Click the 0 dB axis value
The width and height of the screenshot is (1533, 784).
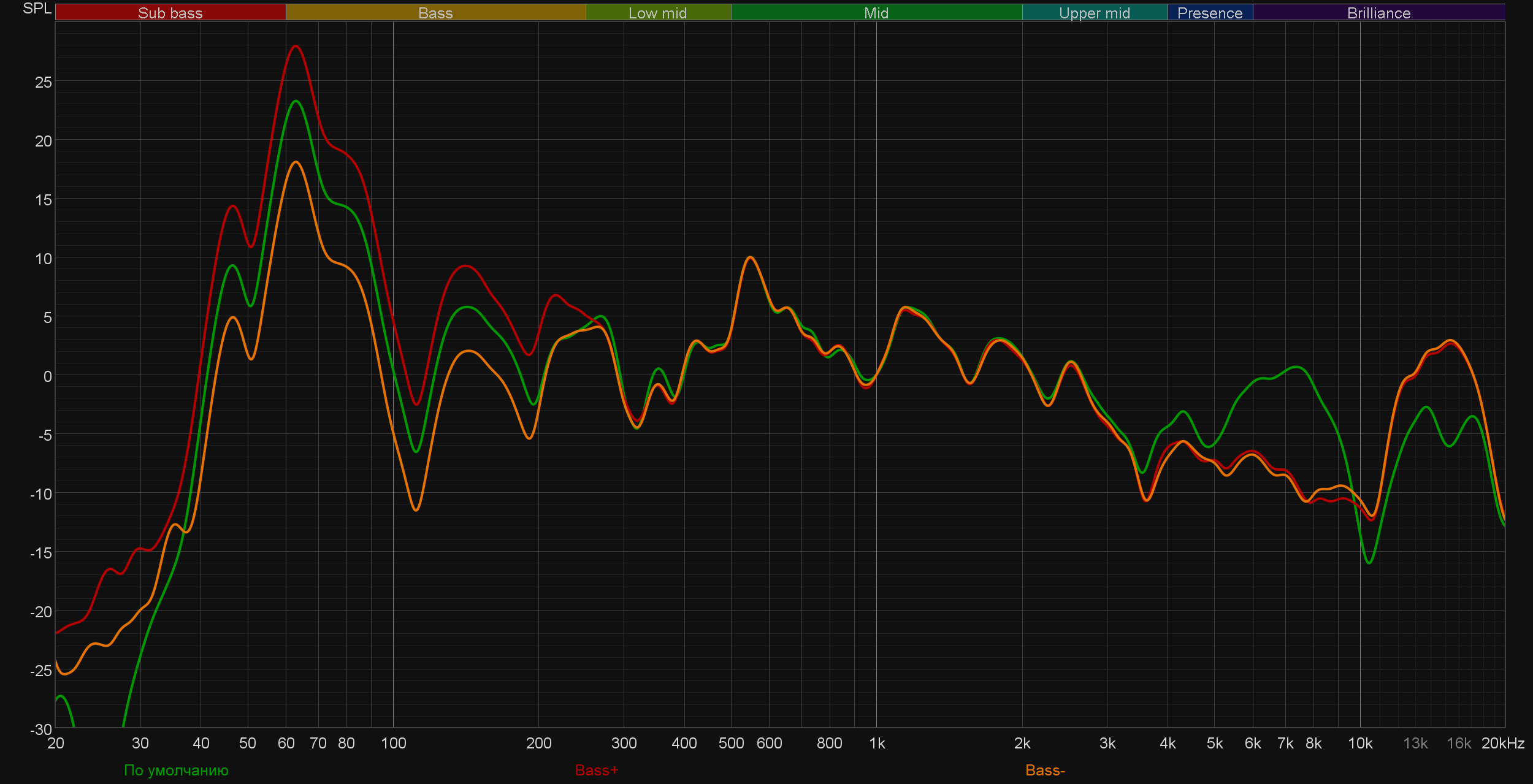click(47, 376)
